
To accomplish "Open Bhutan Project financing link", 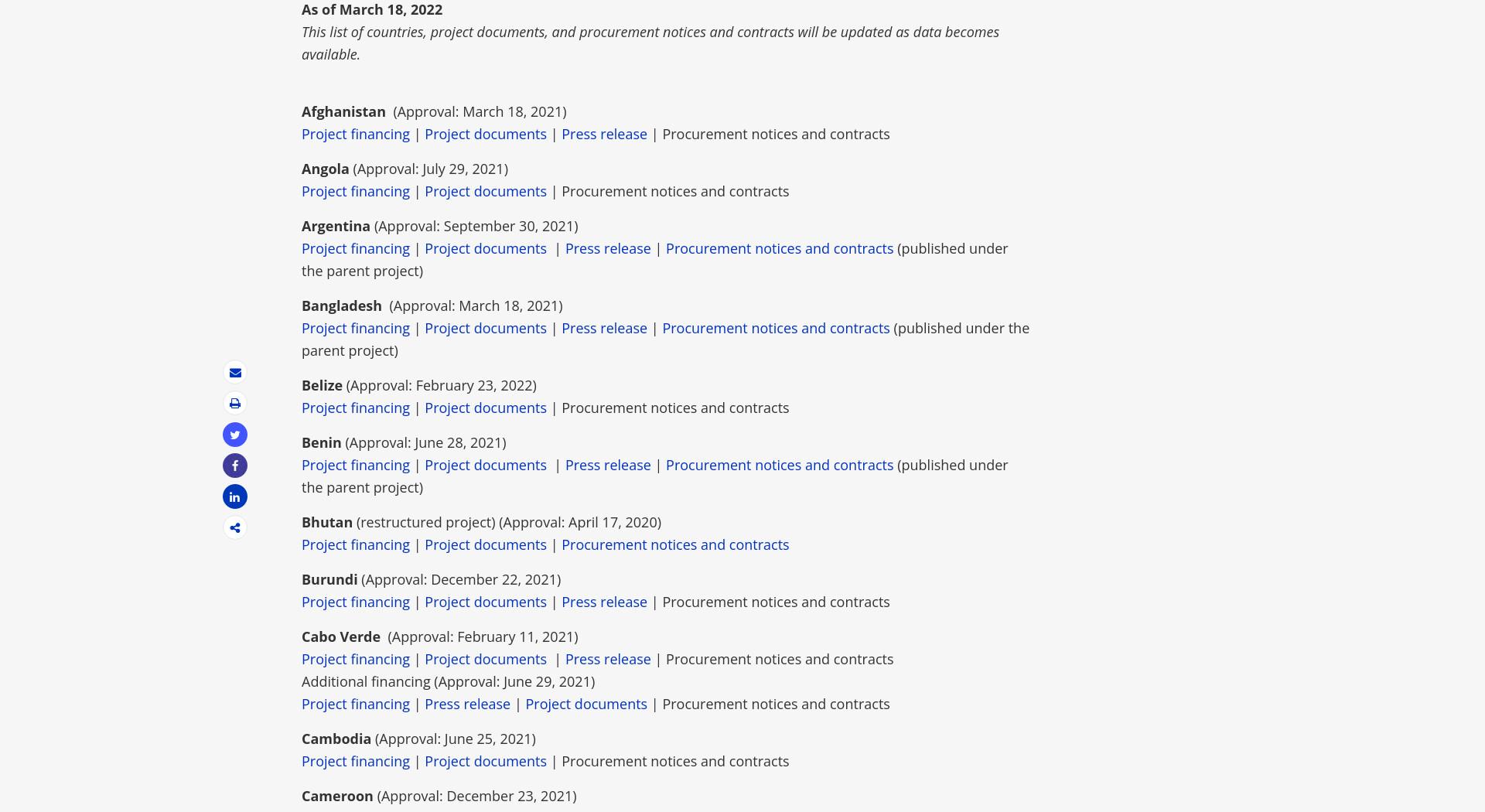I will 356,544.
